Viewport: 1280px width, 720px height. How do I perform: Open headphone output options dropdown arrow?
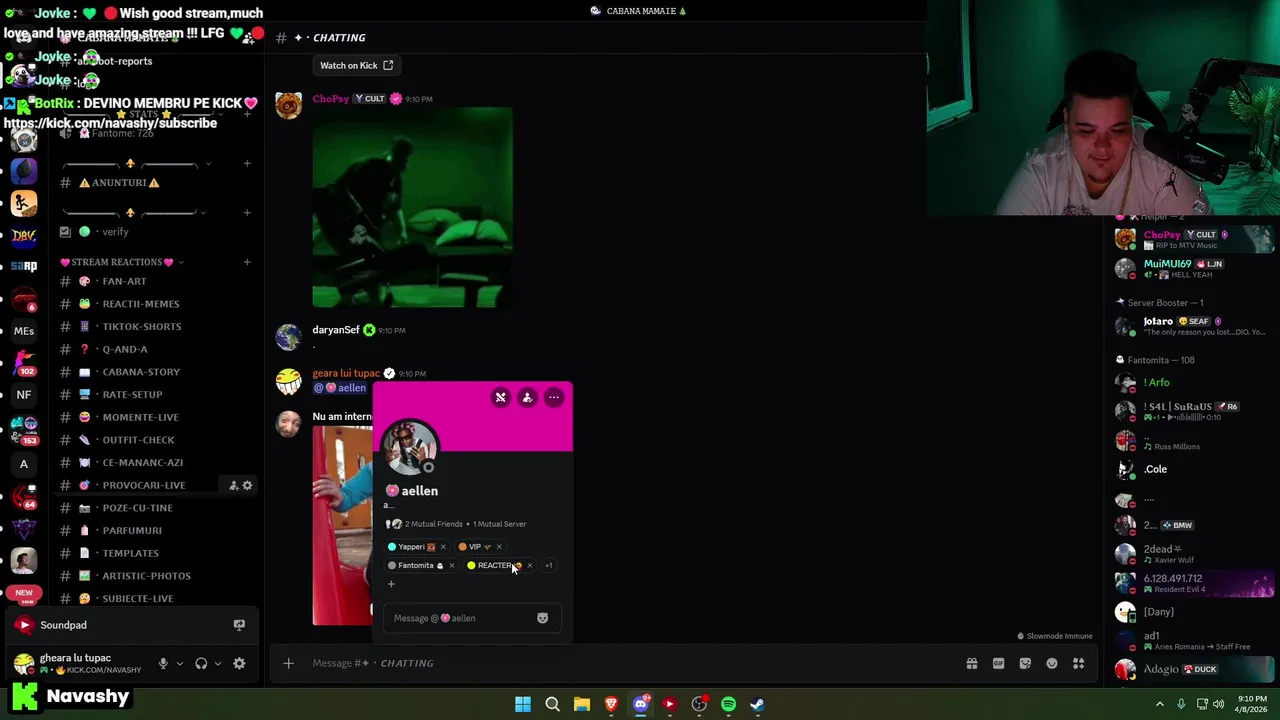[218, 663]
